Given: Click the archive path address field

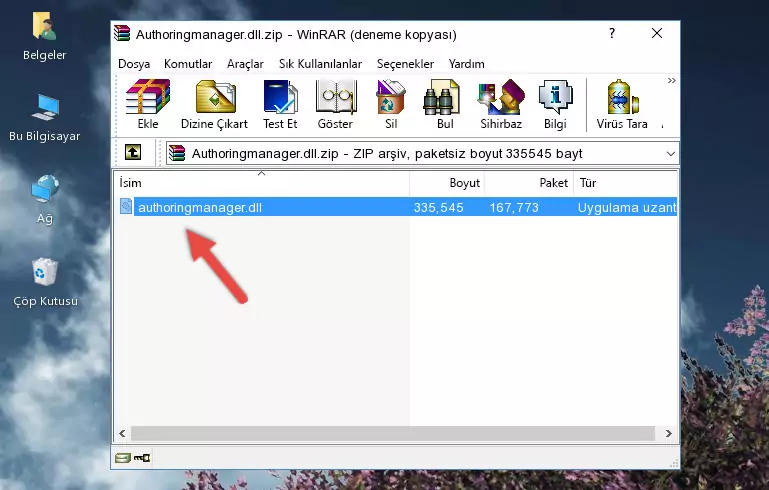Looking at the screenshot, I should (423, 154).
